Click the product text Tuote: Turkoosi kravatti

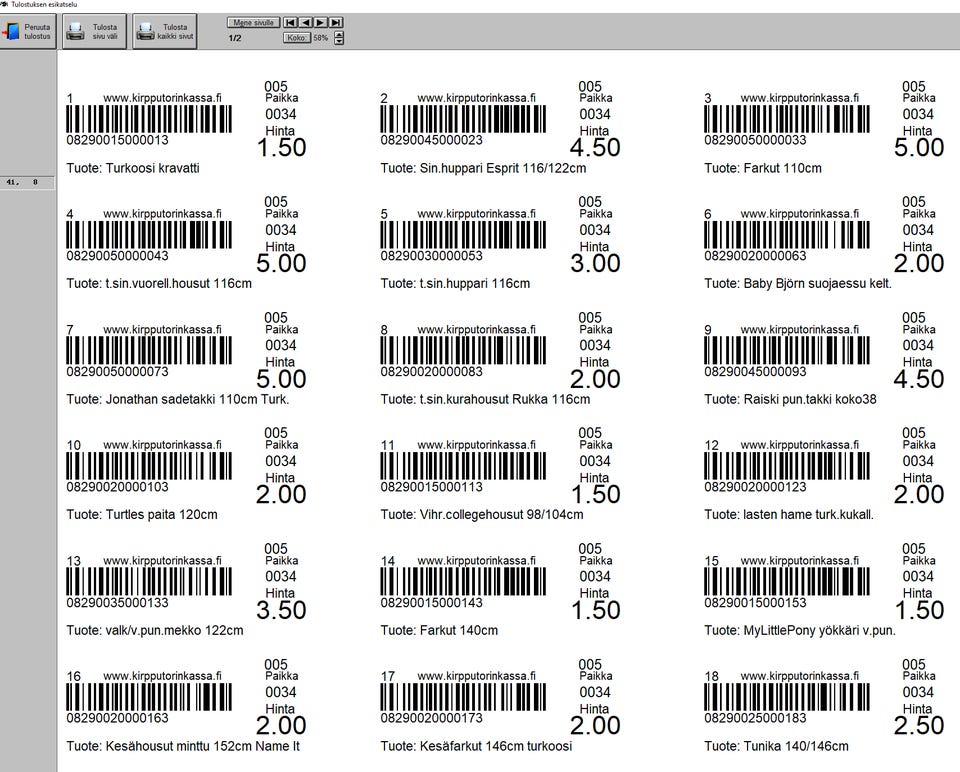click(133, 168)
